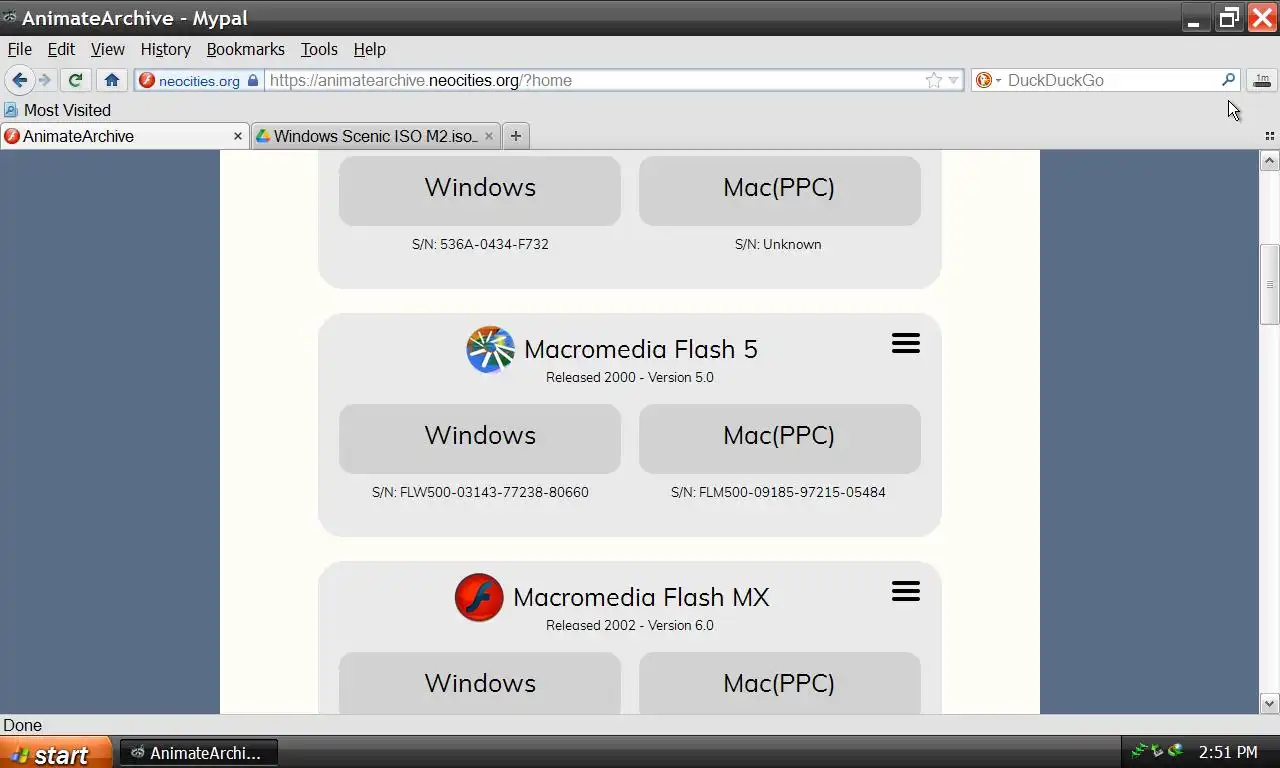Open the Tools menu
Viewport: 1280px width, 768px height.
tap(319, 49)
